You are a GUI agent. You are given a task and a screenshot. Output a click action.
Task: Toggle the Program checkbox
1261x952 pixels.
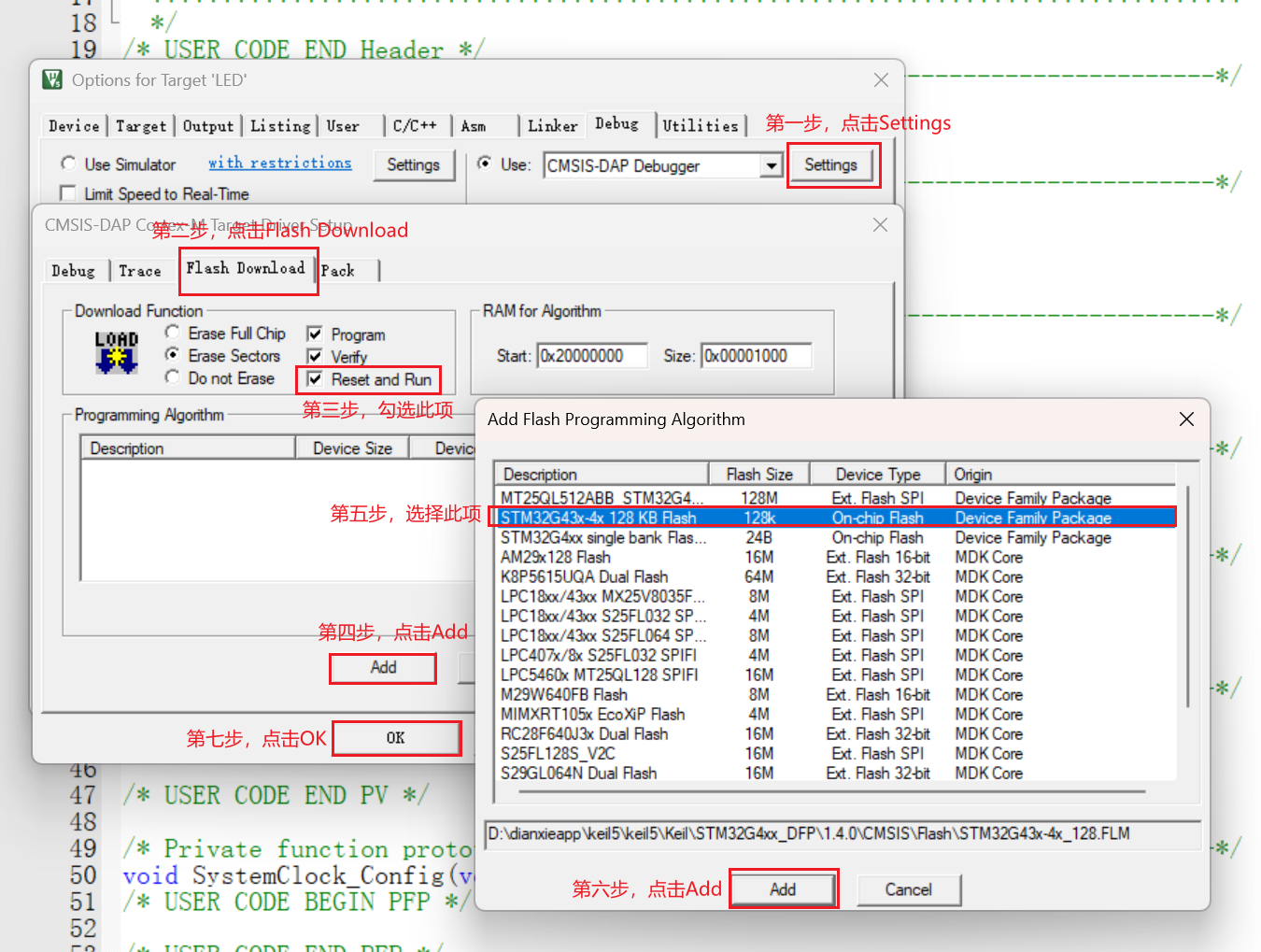(x=315, y=334)
